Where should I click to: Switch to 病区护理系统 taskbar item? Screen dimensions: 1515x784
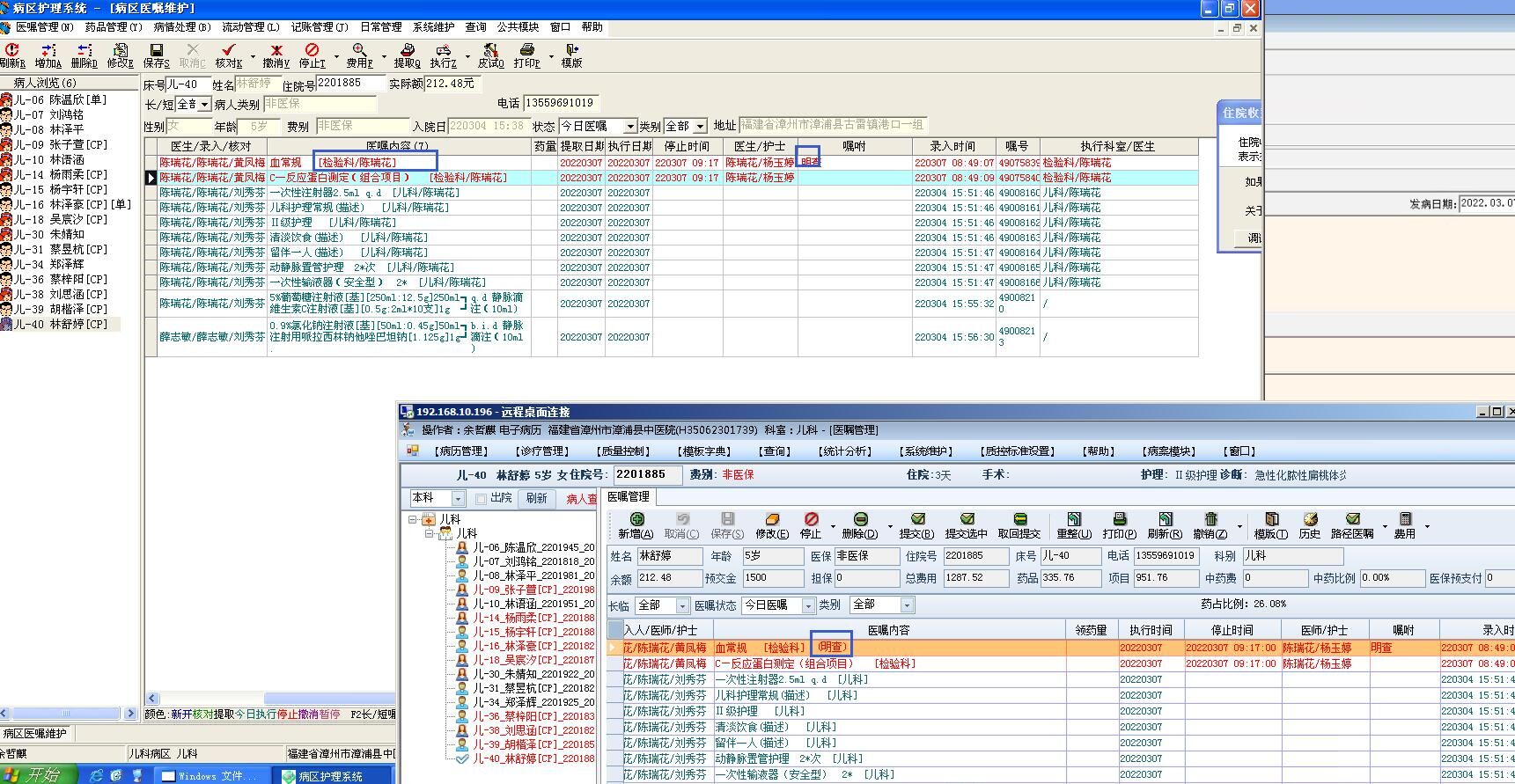pyautogui.click(x=333, y=776)
